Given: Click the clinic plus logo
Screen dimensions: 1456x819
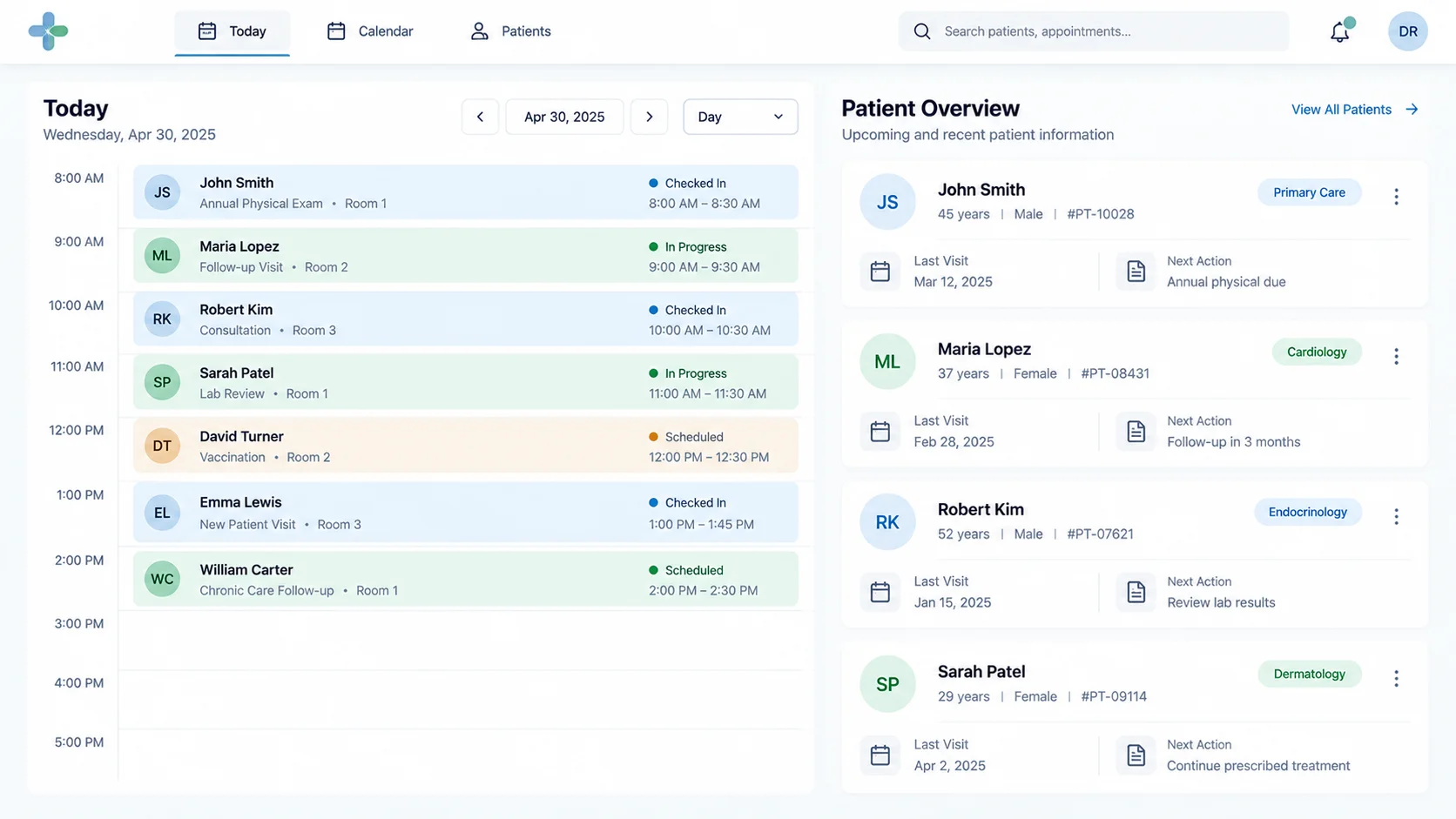Looking at the screenshot, I should coord(48,31).
